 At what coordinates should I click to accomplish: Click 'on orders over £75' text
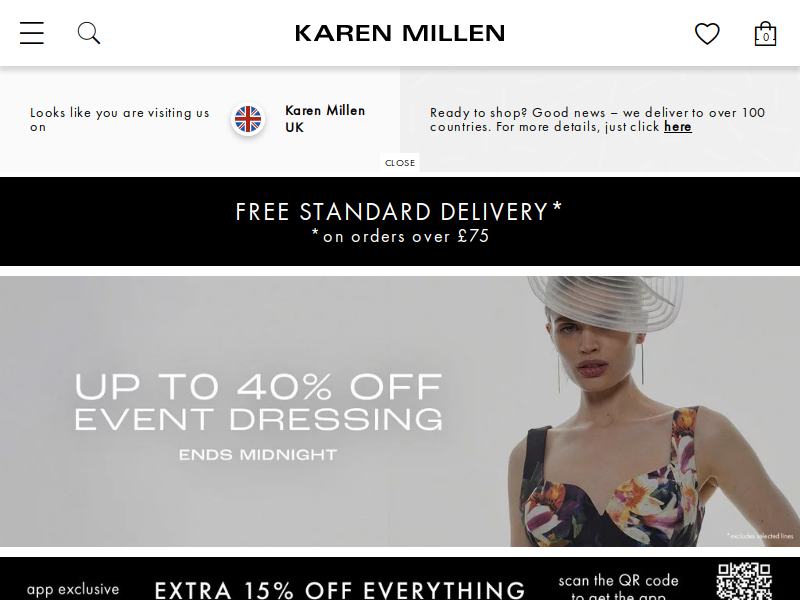(401, 236)
